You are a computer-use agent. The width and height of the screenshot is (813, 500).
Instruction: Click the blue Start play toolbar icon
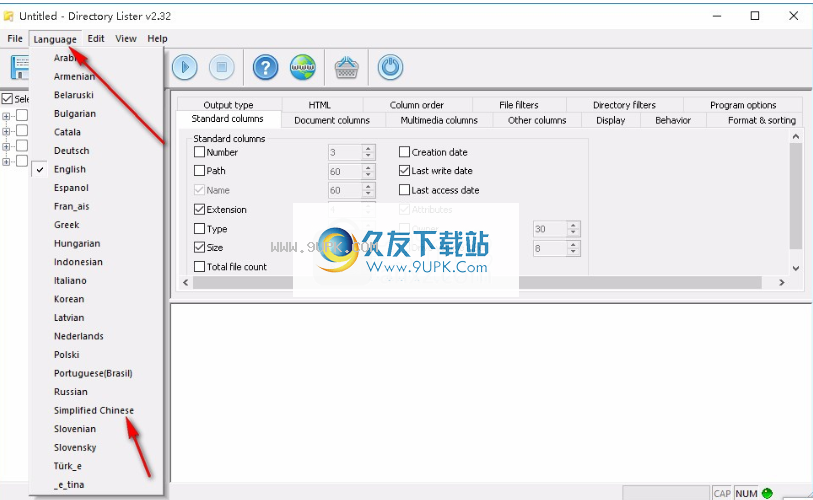point(185,67)
